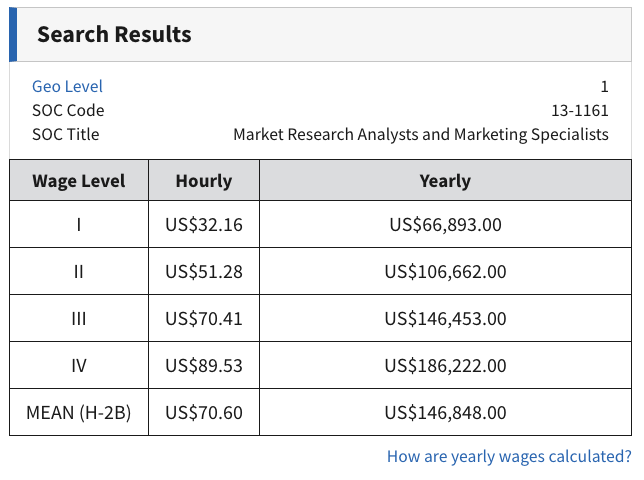Viewport: 644px width, 480px height.
Task: Click the US$186,222.00 yearly wage cell
Action: pyautogui.click(x=445, y=366)
